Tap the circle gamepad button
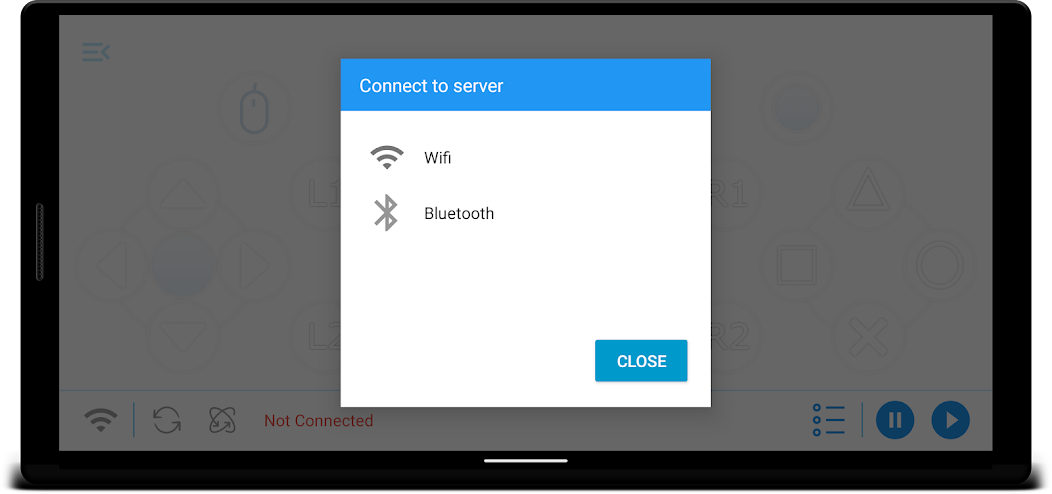The image size is (1052, 494). point(940,264)
